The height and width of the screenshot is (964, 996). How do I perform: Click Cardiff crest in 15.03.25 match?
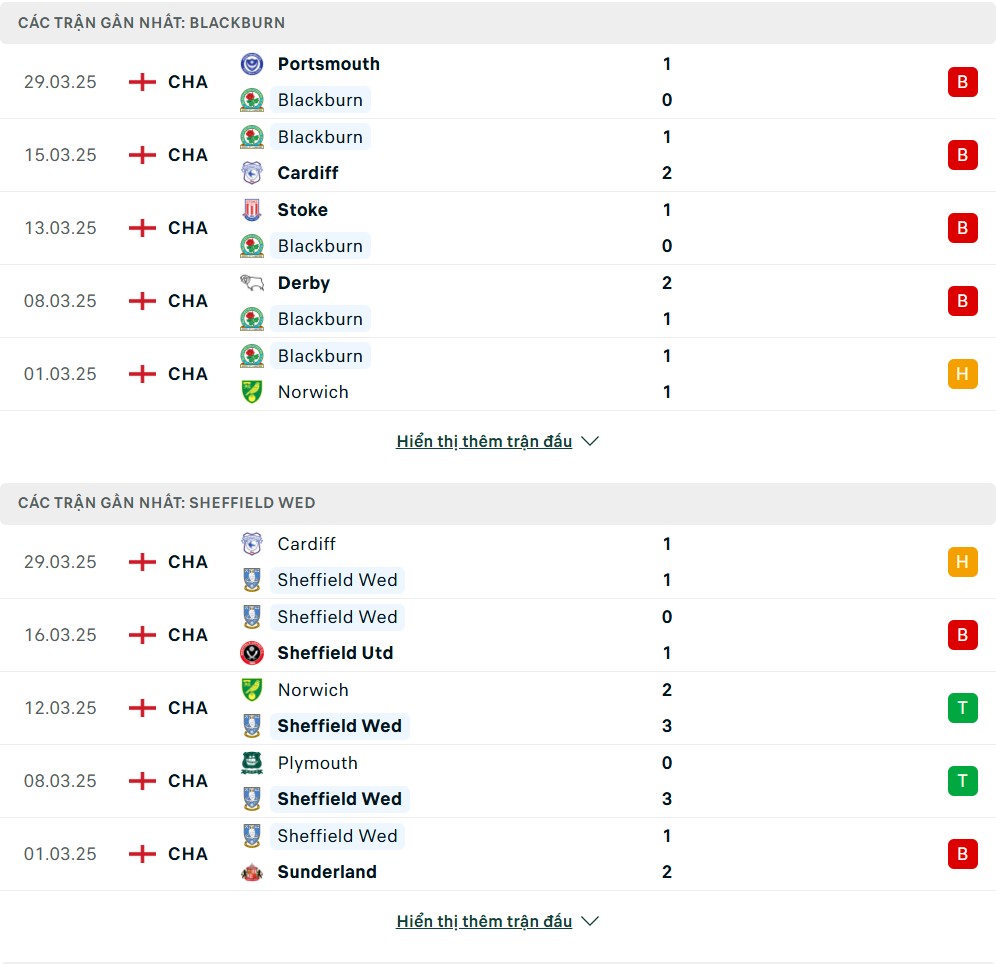(x=252, y=173)
